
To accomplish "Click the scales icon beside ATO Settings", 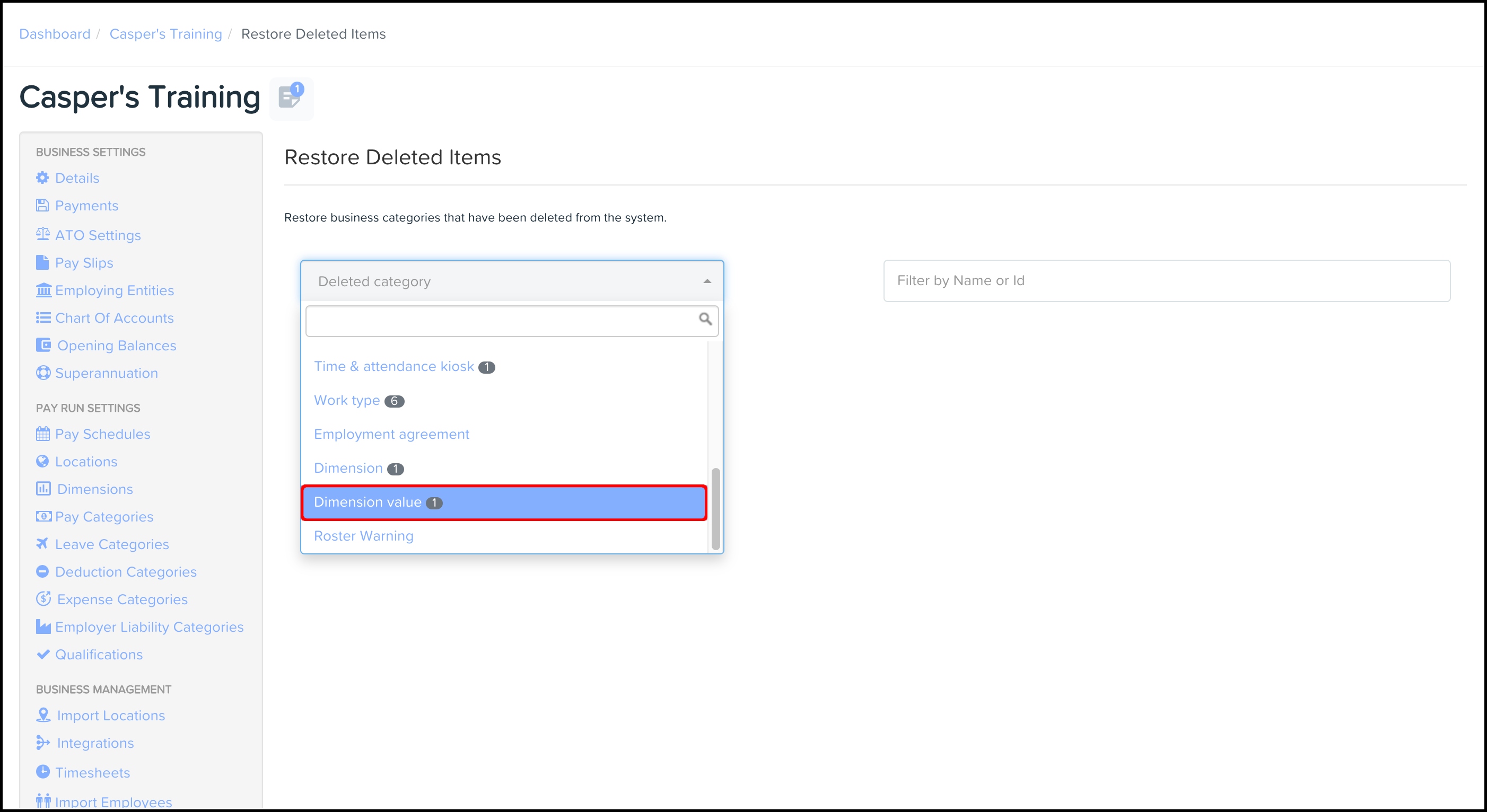I will click(43, 234).
